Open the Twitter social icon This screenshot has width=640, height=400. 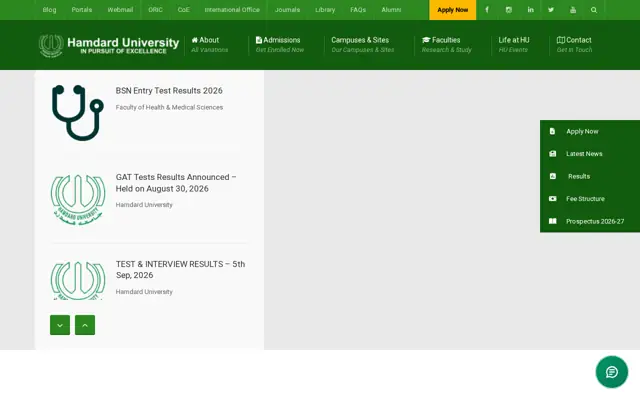551,10
